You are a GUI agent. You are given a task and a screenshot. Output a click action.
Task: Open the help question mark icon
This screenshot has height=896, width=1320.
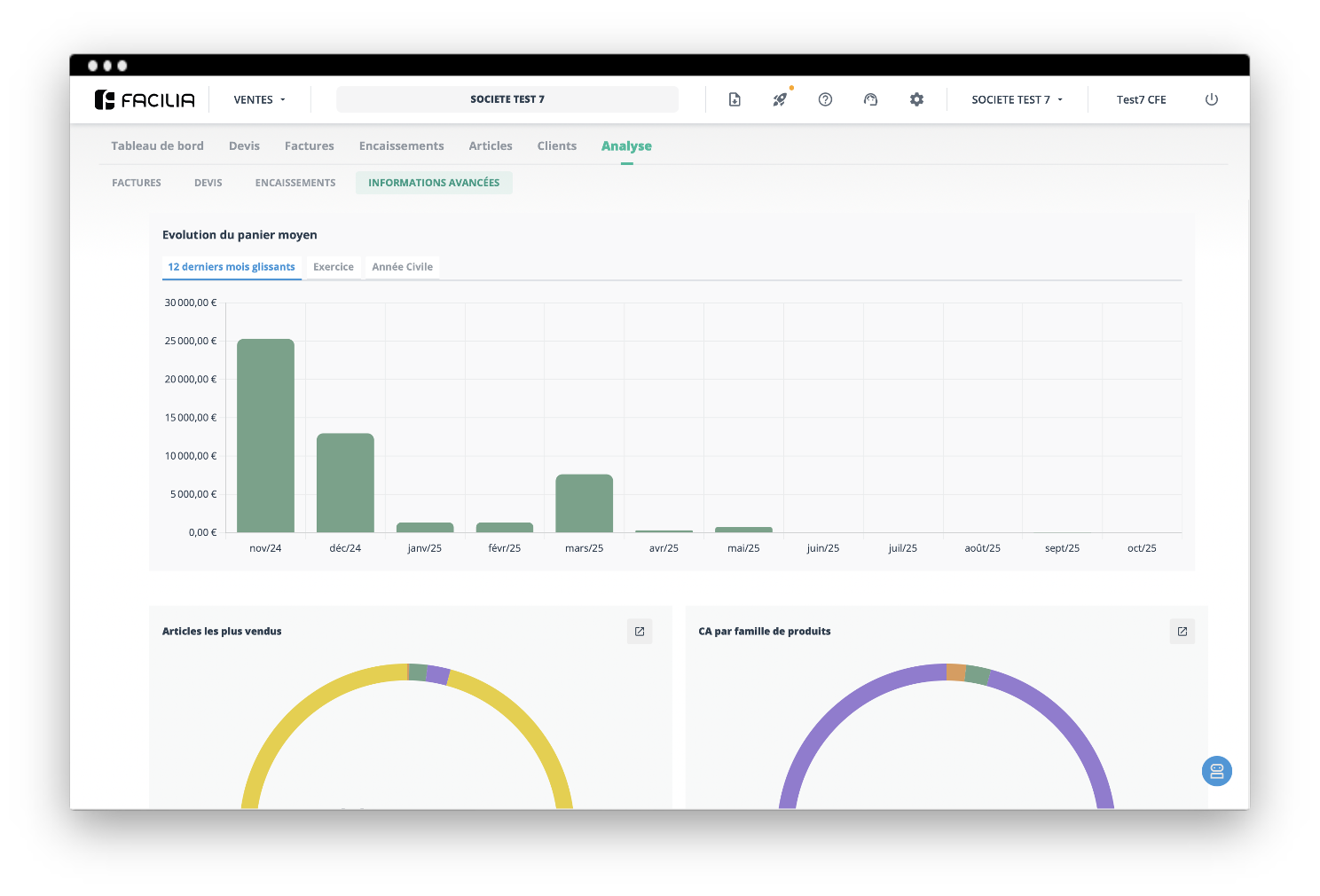(825, 99)
